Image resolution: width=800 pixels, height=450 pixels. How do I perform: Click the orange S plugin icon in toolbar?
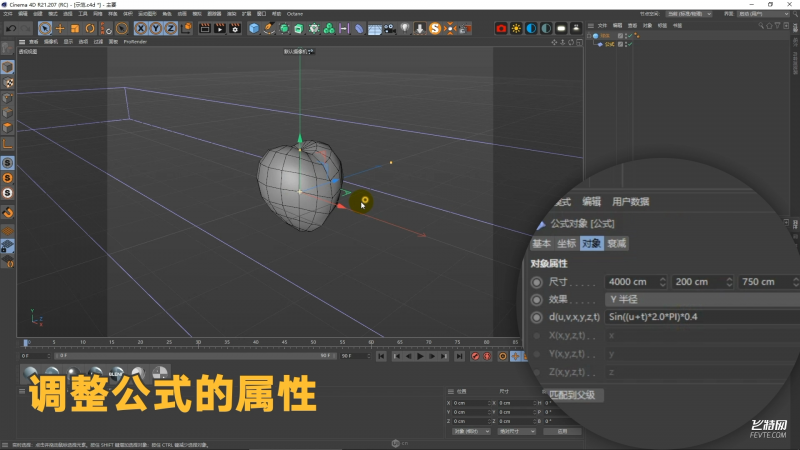pyautogui.click(x=435, y=29)
